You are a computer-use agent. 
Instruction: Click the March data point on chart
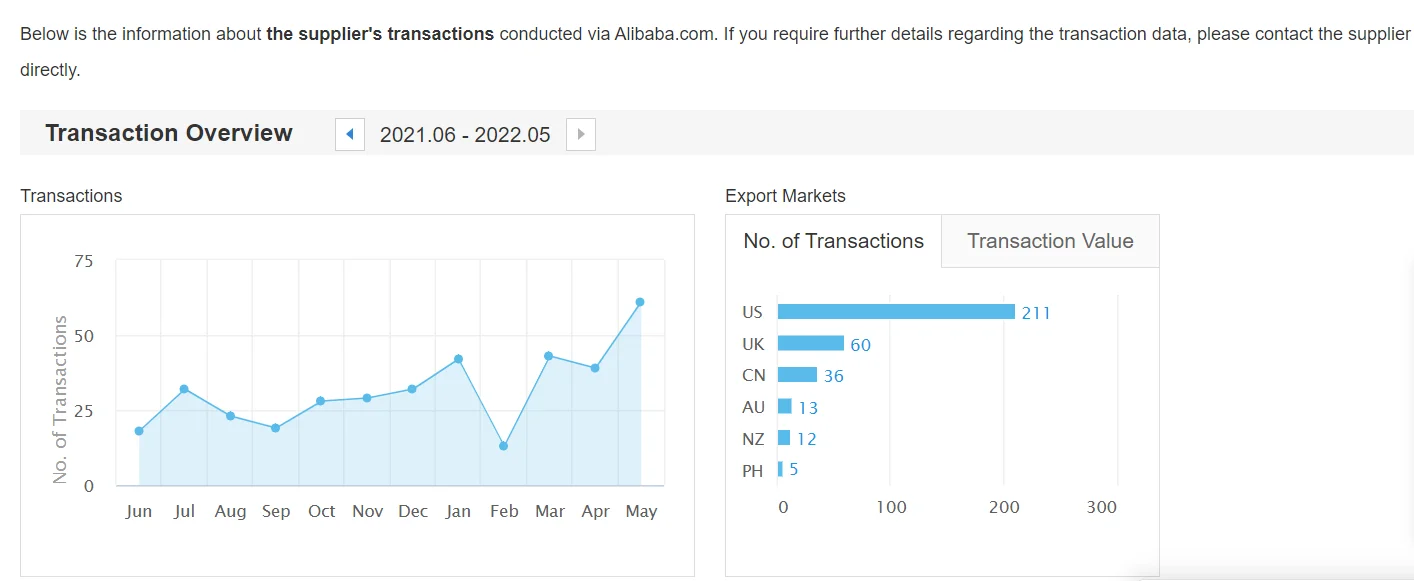pyautogui.click(x=549, y=356)
